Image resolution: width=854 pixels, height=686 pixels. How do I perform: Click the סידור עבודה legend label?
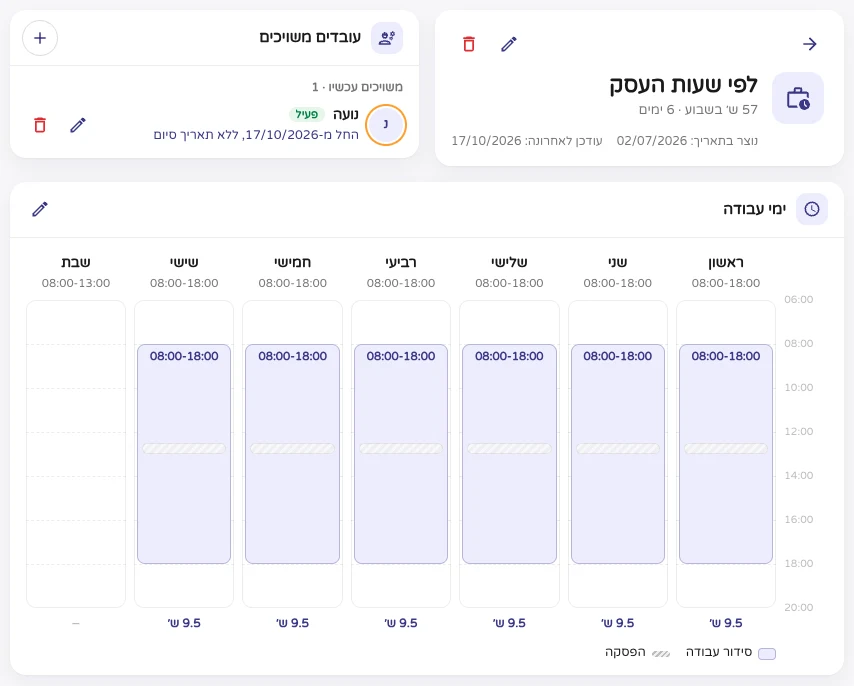[718, 652]
